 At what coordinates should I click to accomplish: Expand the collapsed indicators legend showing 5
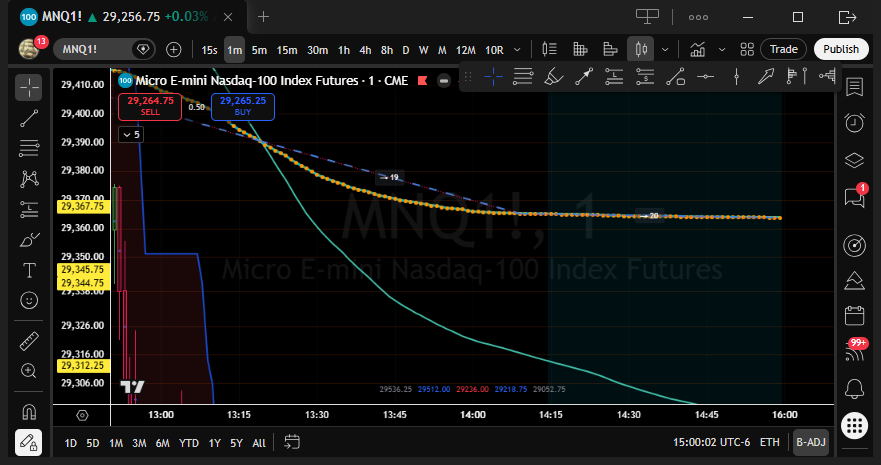131,135
